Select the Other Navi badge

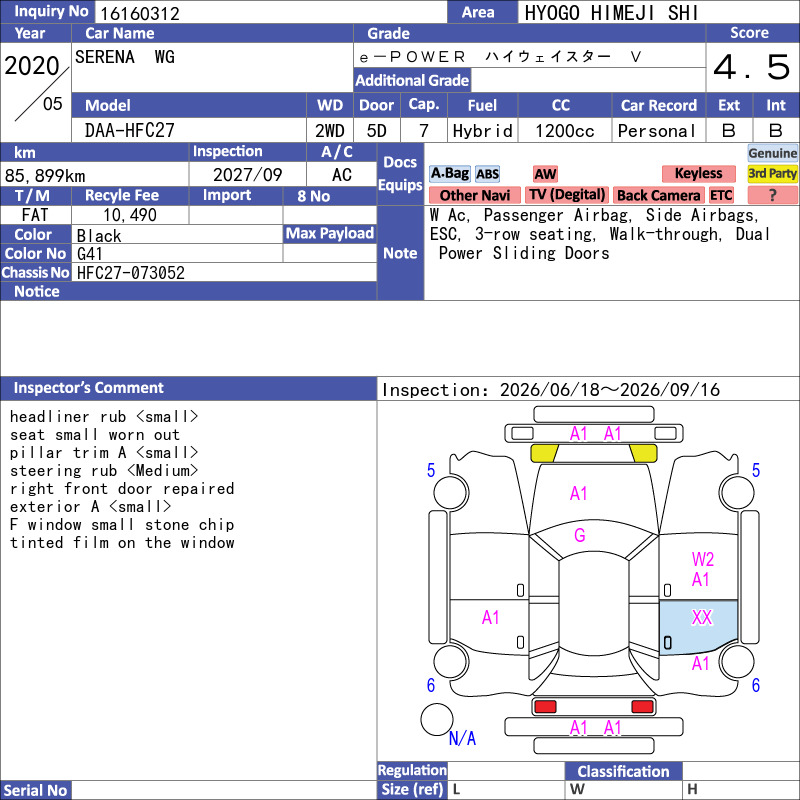[474, 195]
